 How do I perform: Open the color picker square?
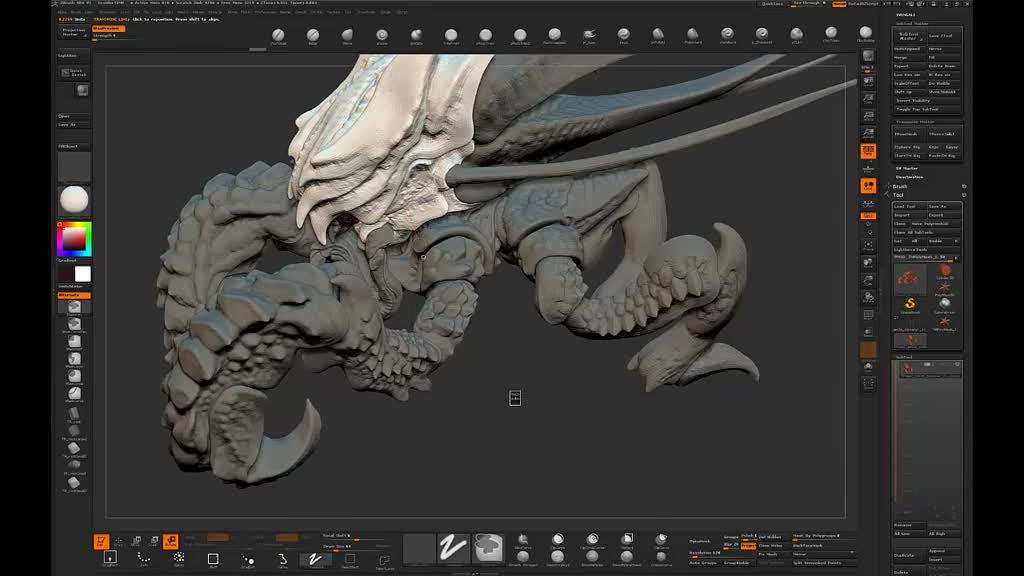tap(74, 239)
